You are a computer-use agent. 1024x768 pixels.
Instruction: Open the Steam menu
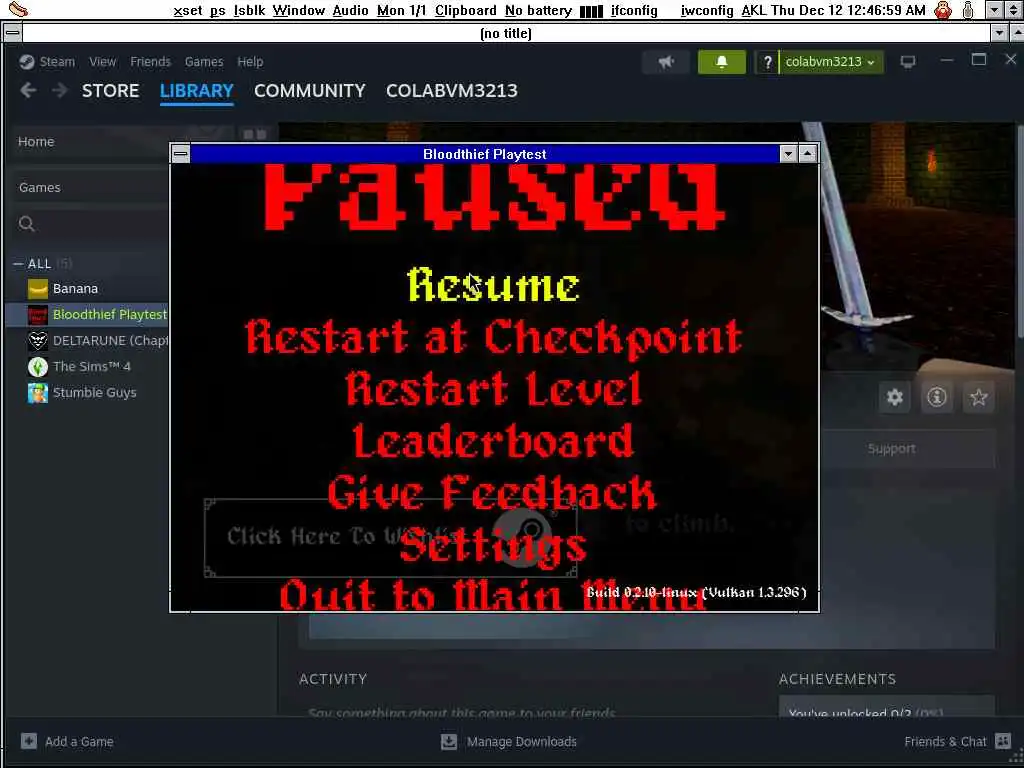click(x=57, y=62)
